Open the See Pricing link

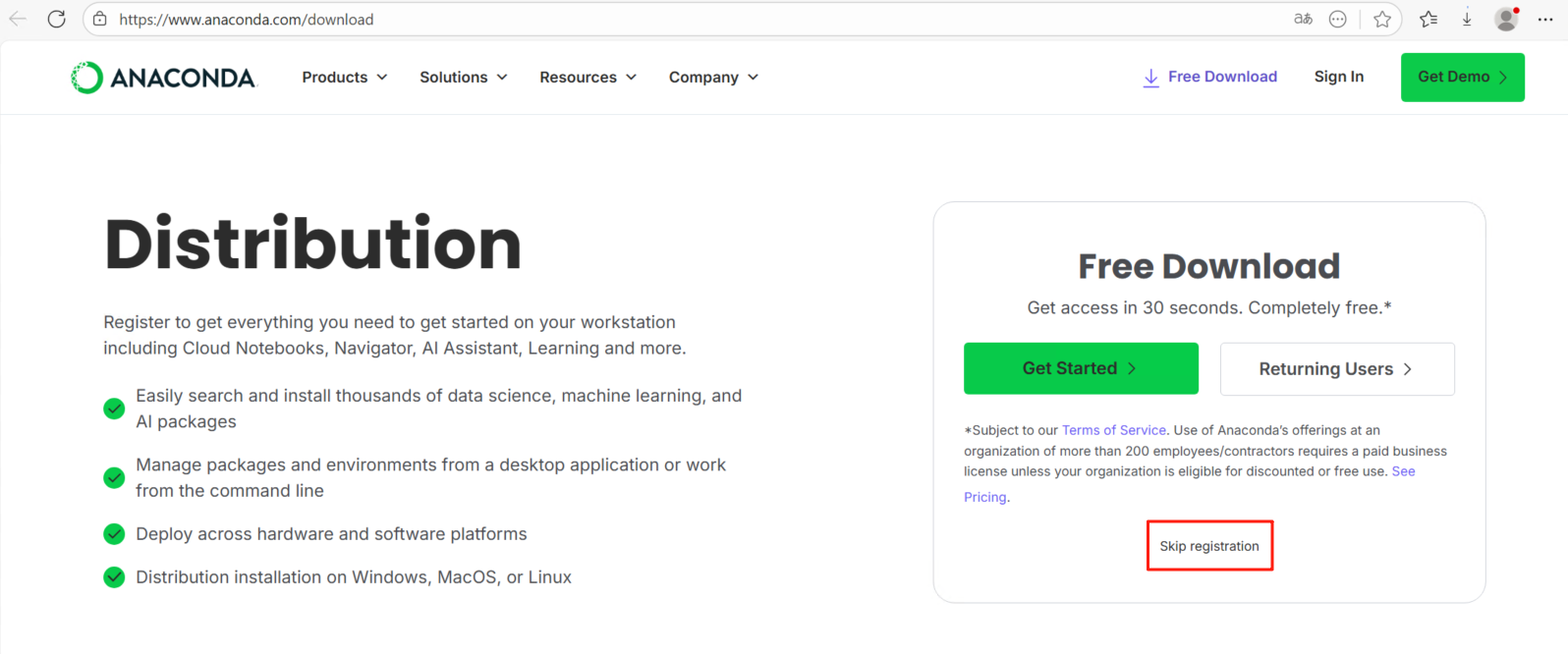click(1404, 471)
